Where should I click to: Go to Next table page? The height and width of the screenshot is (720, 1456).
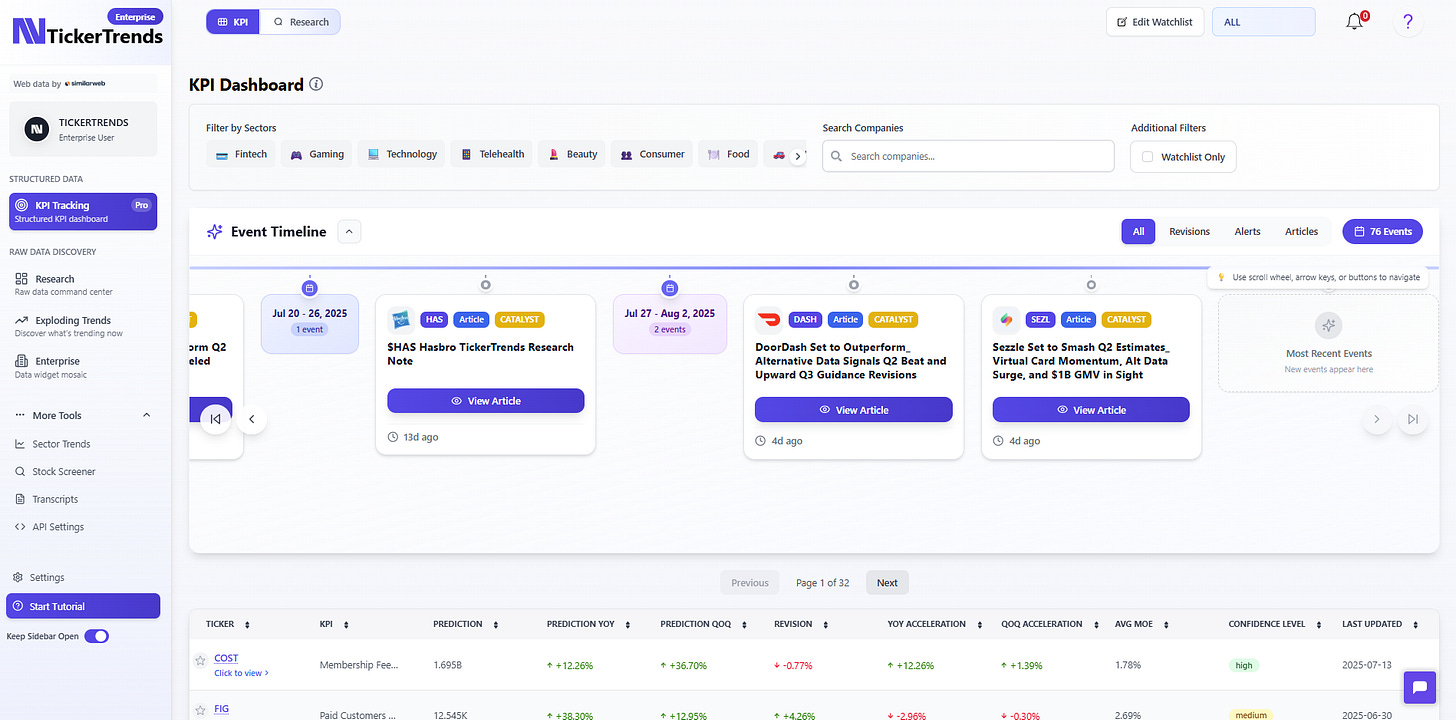tap(887, 583)
